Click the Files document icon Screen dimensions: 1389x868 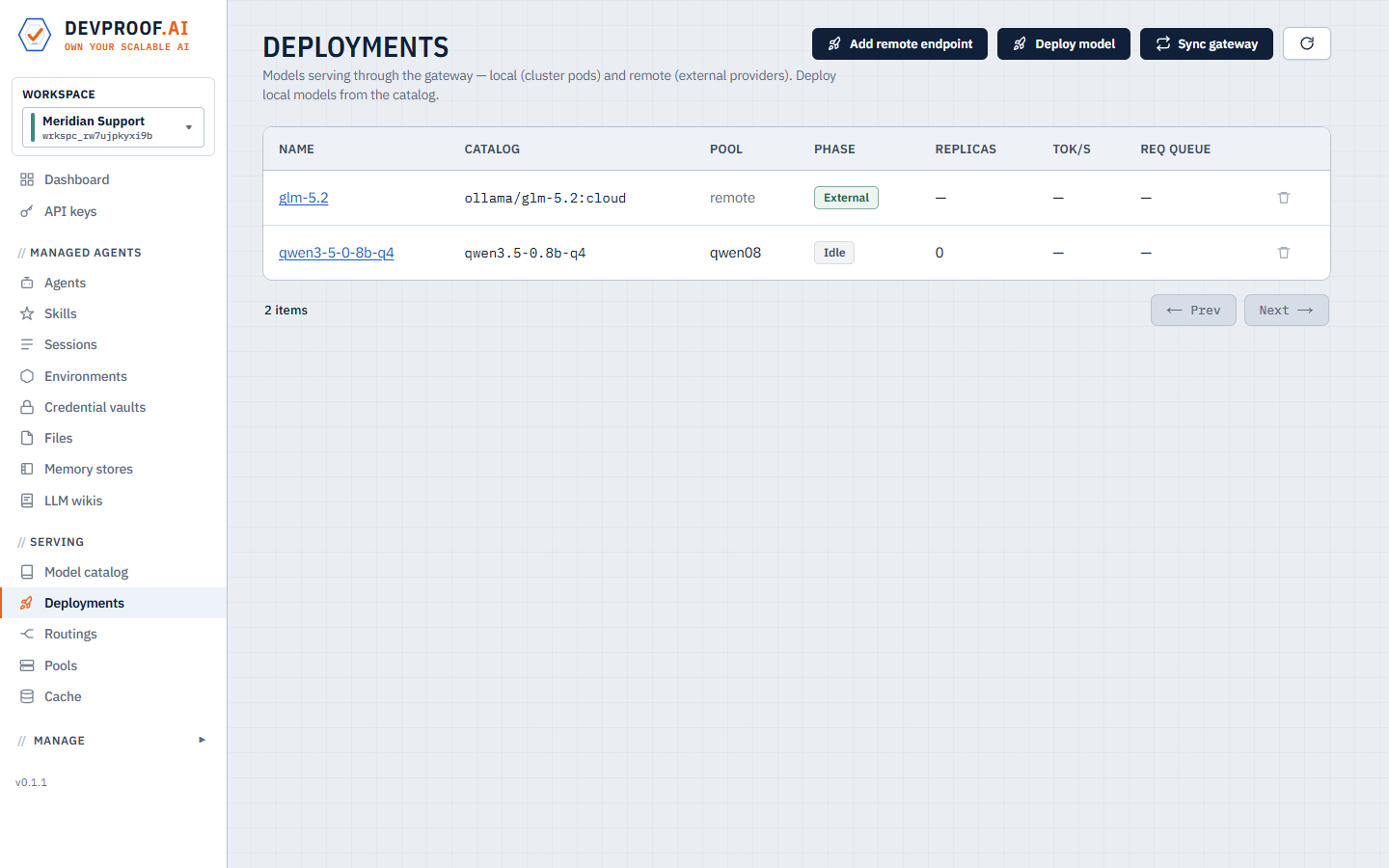(x=27, y=438)
